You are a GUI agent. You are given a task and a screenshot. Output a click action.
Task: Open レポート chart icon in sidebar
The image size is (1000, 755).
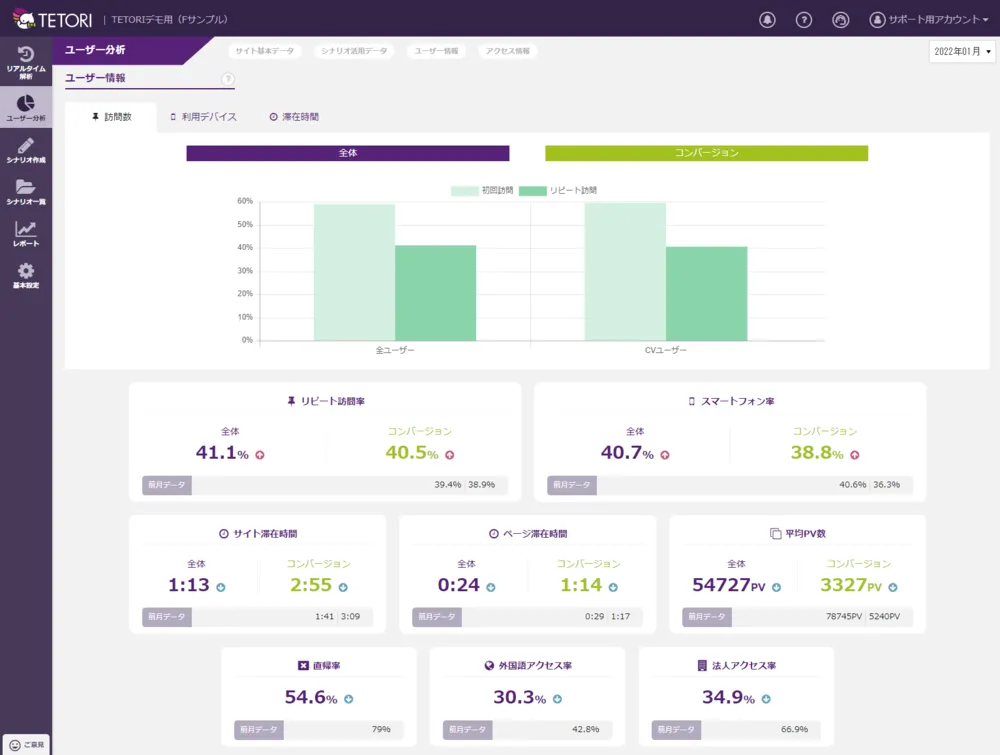pos(25,234)
